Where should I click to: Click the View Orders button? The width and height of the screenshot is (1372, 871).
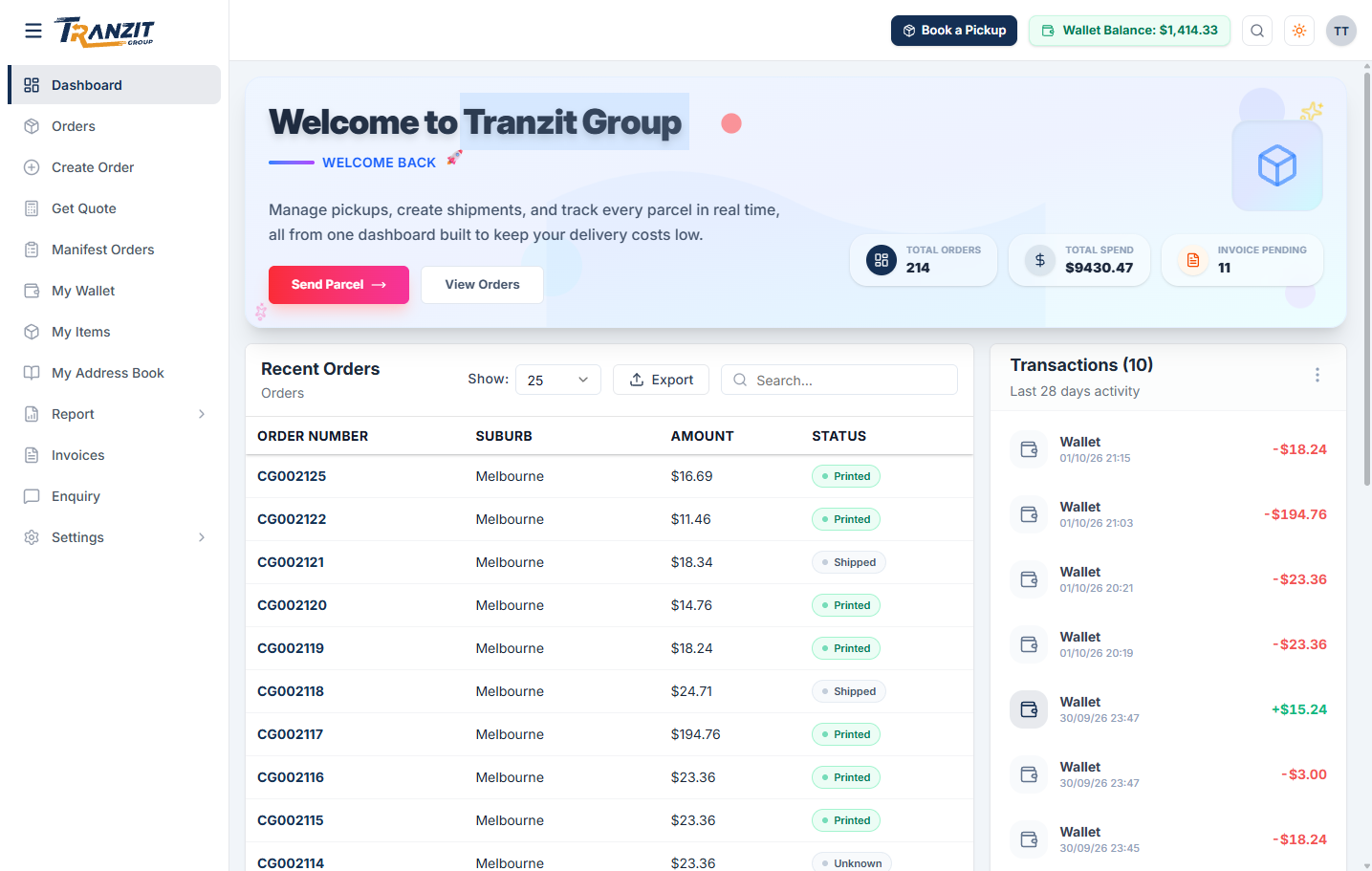[x=482, y=285]
